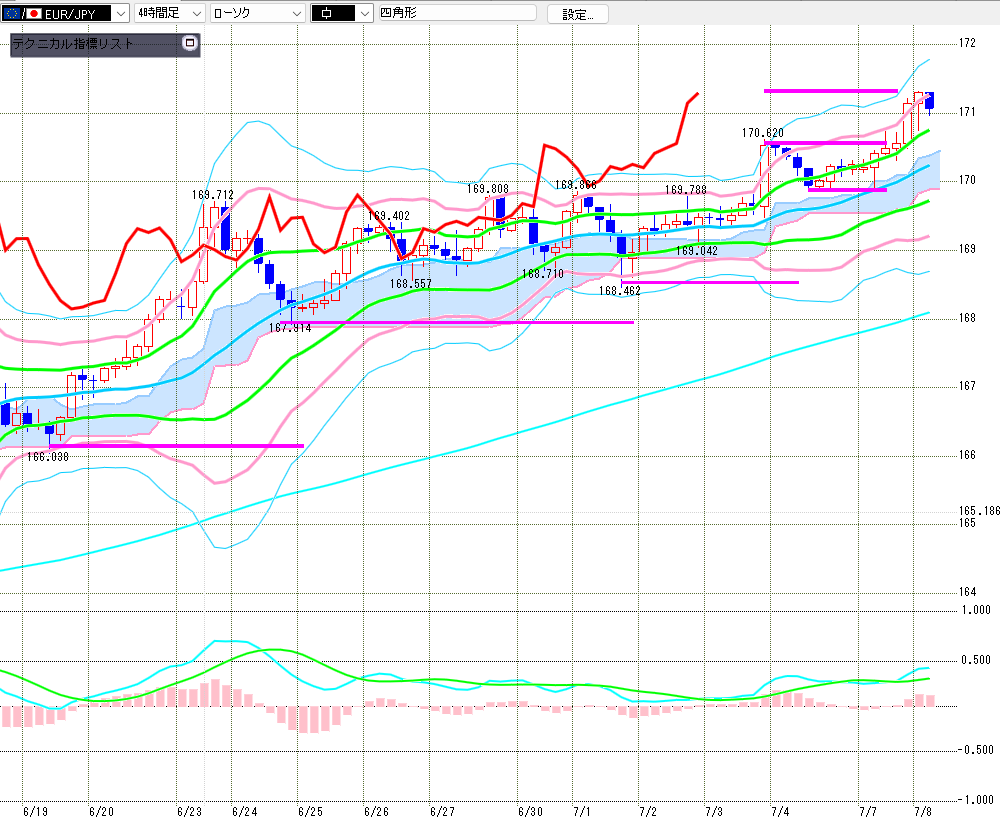Viewport: 1000px width, 819px height.
Task: Click the 170.620 high price label
Action: (x=763, y=133)
